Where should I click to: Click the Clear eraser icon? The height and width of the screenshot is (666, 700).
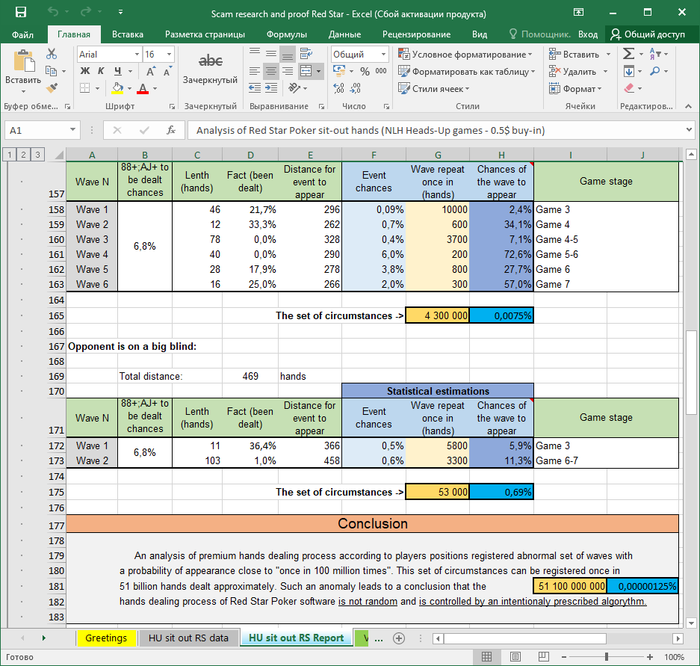(x=629, y=88)
